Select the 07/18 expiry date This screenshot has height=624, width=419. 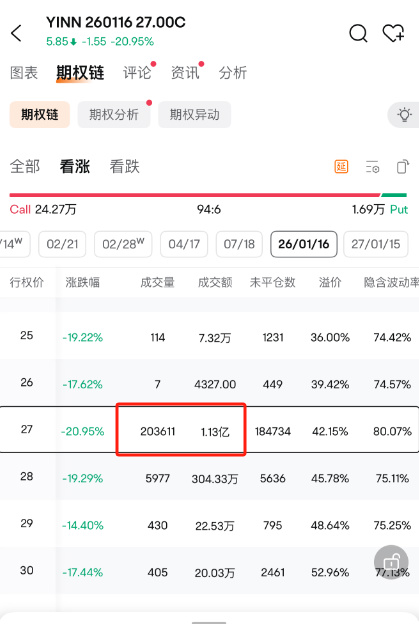pyautogui.click(x=239, y=244)
